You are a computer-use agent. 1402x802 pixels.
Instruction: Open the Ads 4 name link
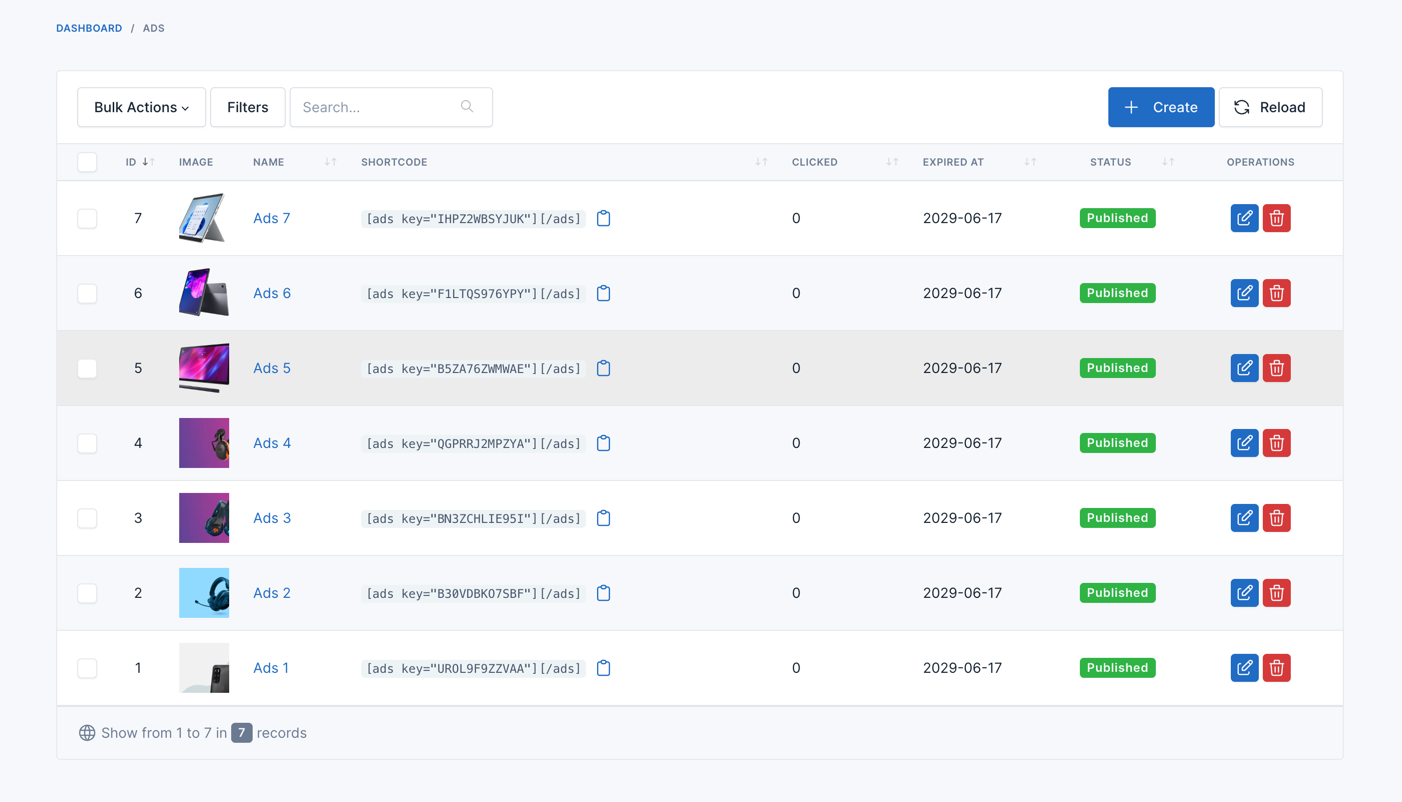coord(272,443)
